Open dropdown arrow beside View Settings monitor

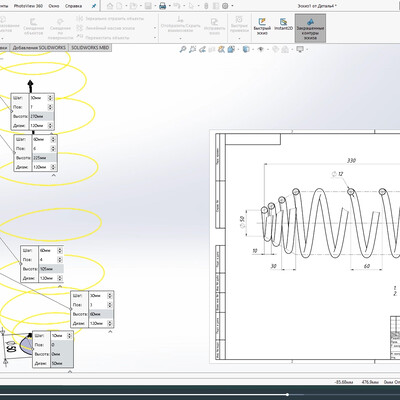pyautogui.click(x=307, y=50)
